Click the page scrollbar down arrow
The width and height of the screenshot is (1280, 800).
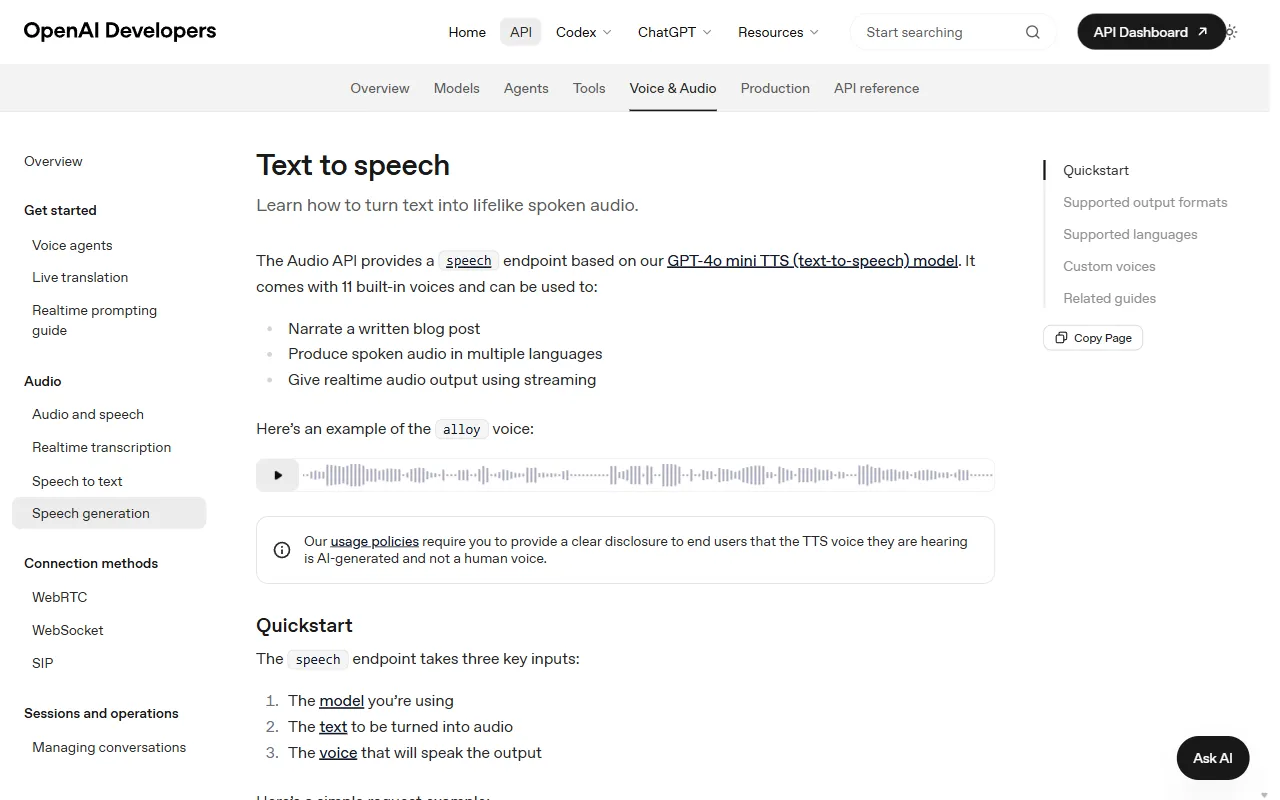[1266, 795]
